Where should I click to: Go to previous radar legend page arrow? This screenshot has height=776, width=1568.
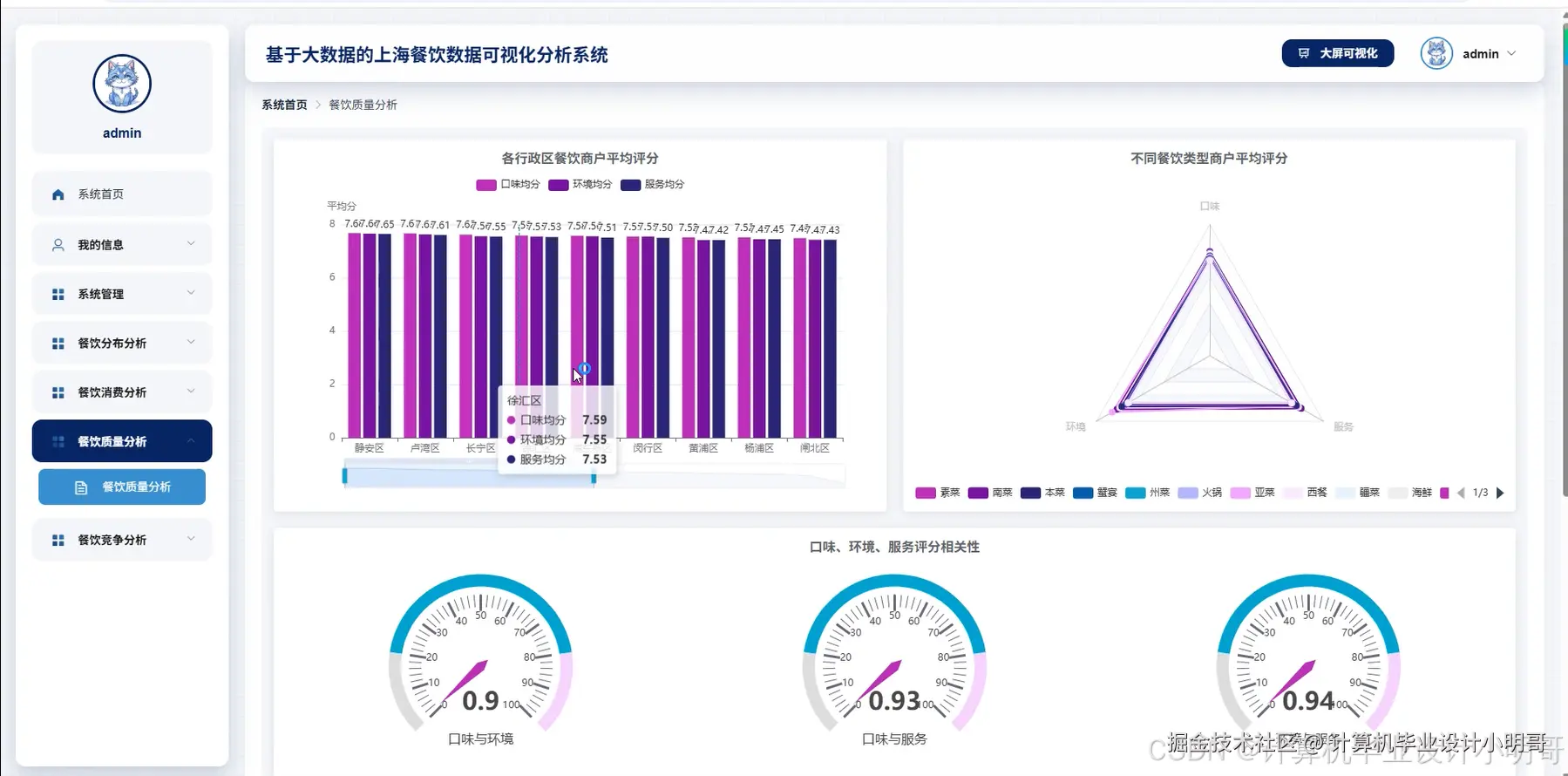click(x=1461, y=493)
